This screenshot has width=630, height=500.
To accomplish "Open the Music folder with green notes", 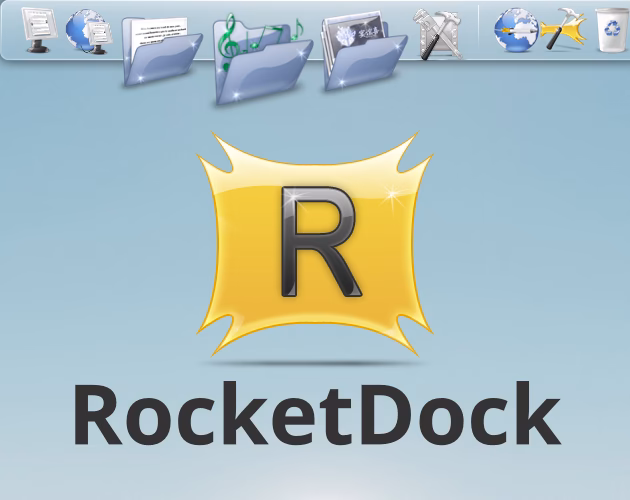I will pos(262,58).
